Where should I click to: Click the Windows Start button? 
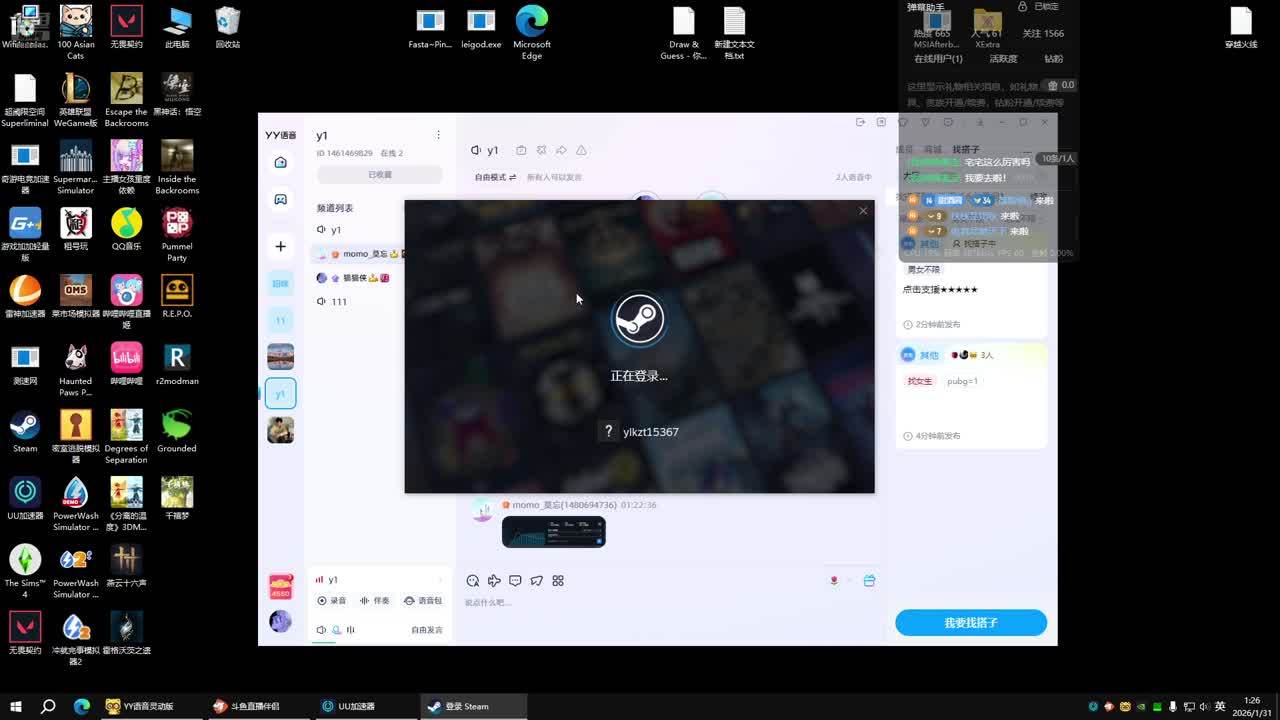point(14,706)
